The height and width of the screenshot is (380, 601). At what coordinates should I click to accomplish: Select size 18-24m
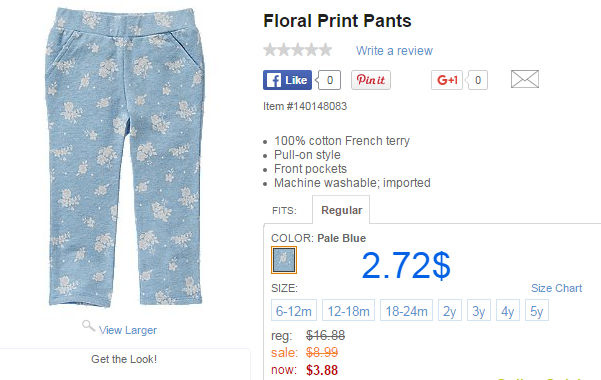(x=406, y=310)
